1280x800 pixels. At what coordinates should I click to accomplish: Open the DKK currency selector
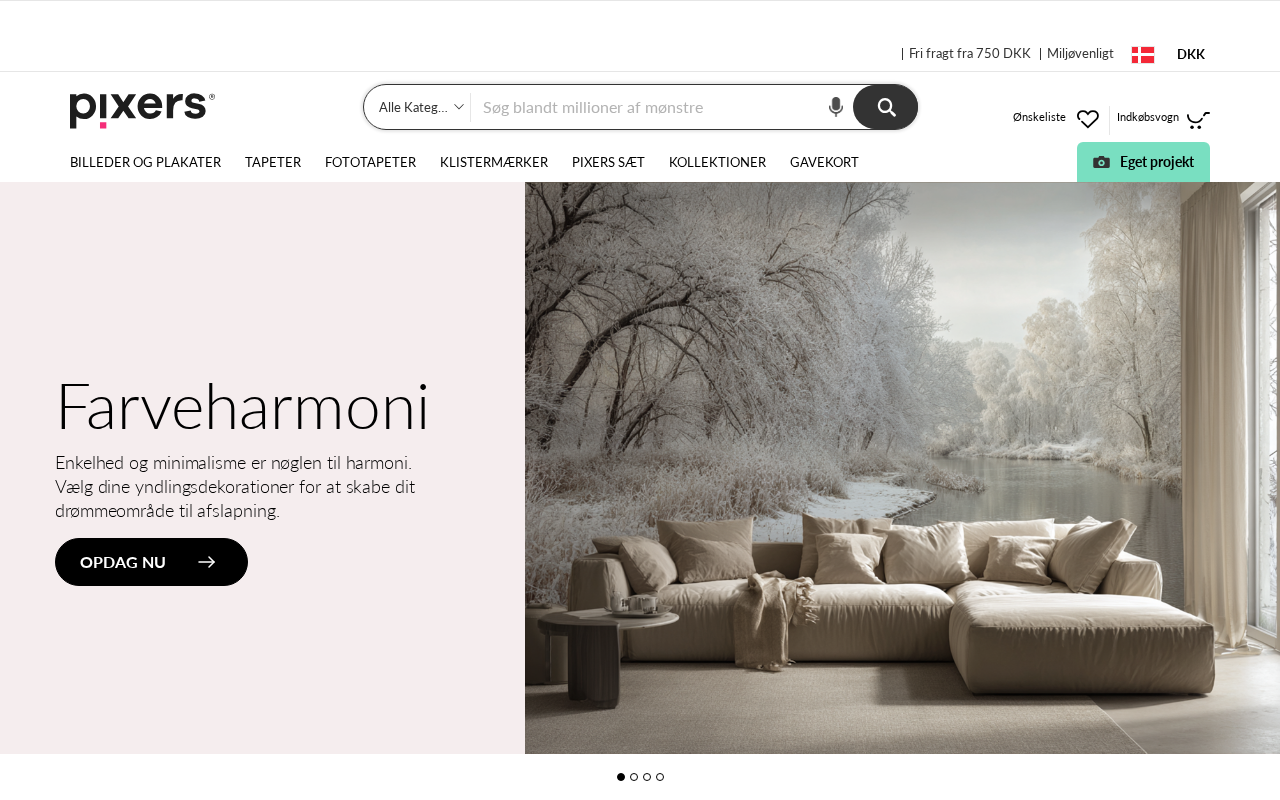(1191, 54)
